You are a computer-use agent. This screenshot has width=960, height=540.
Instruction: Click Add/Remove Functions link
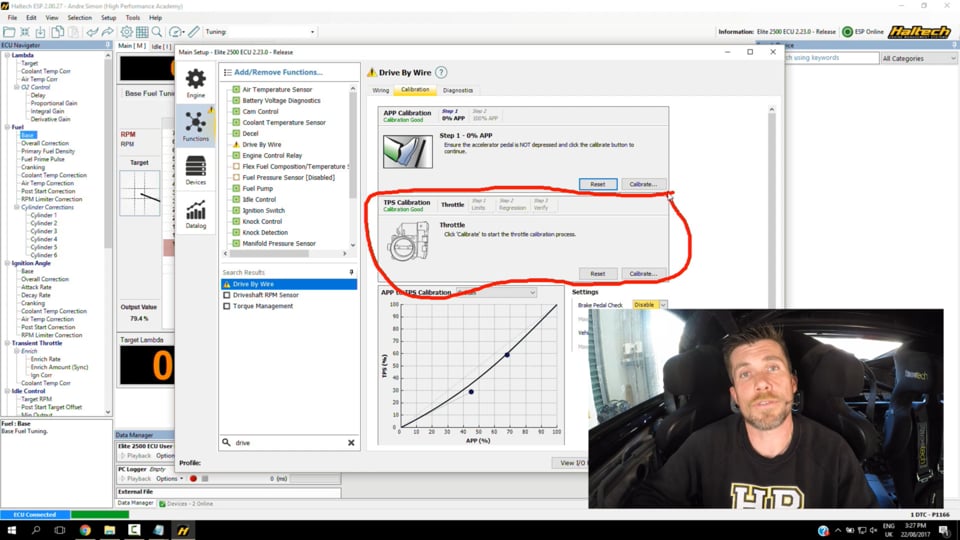click(x=278, y=72)
